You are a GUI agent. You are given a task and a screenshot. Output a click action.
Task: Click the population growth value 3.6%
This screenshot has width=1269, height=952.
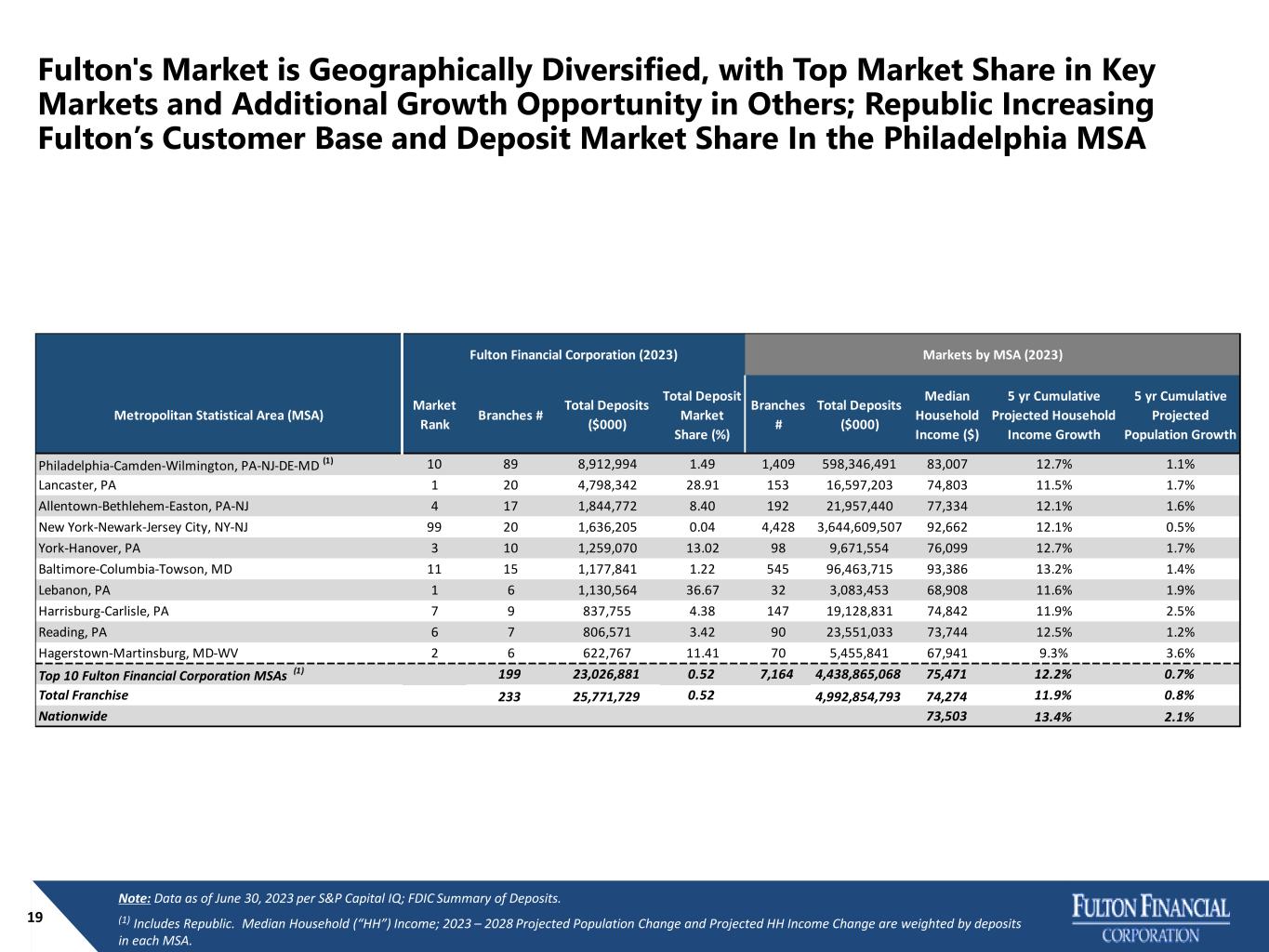pos(1180,653)
